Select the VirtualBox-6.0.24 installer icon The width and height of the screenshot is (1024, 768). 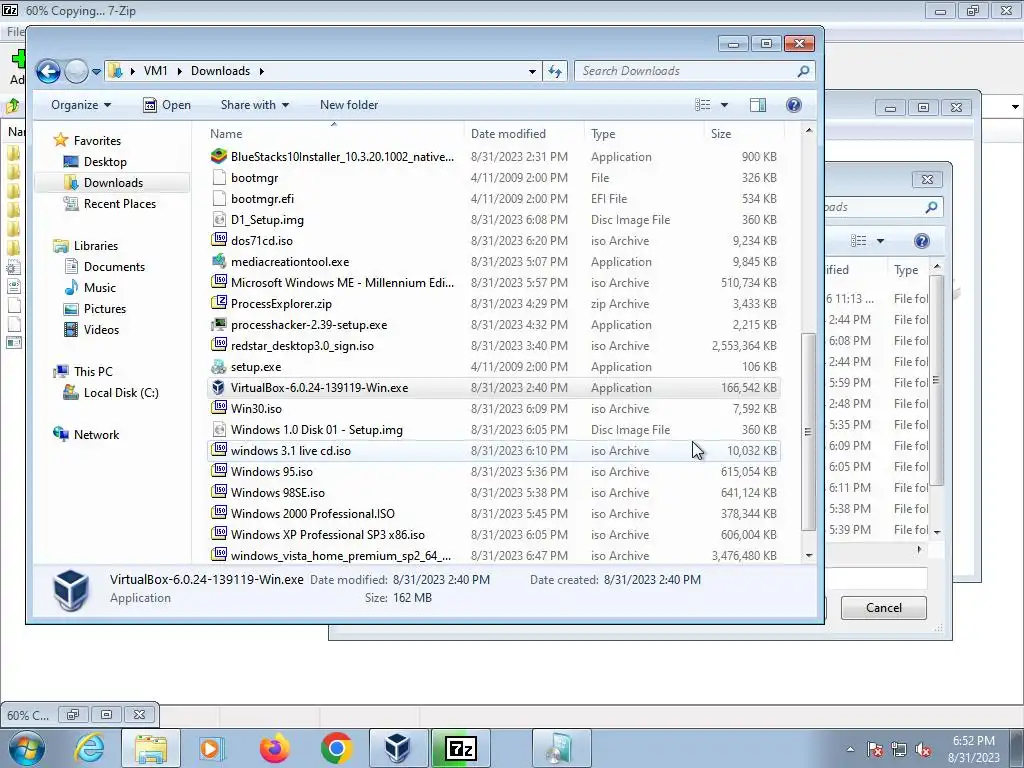tap(219, 388)
